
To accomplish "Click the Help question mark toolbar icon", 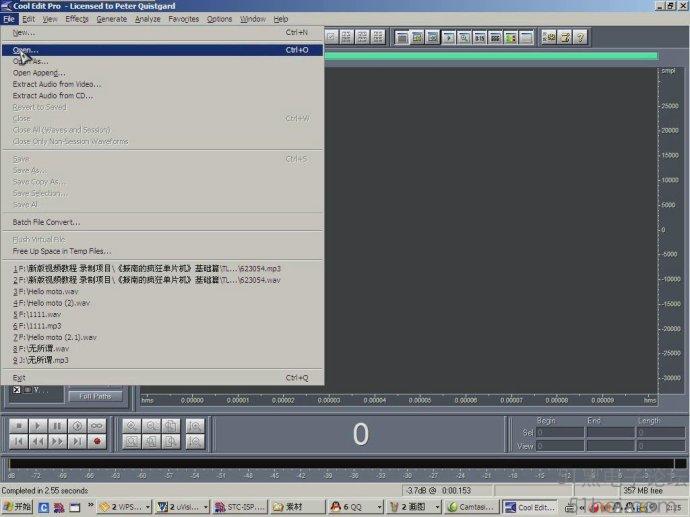I will [x=580, y=37].
